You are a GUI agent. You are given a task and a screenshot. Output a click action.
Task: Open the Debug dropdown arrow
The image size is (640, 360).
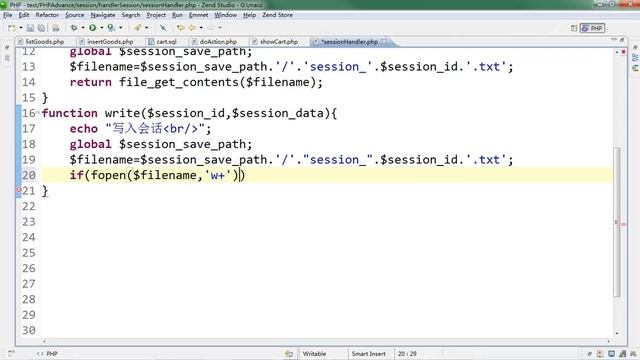pos(82,28)
